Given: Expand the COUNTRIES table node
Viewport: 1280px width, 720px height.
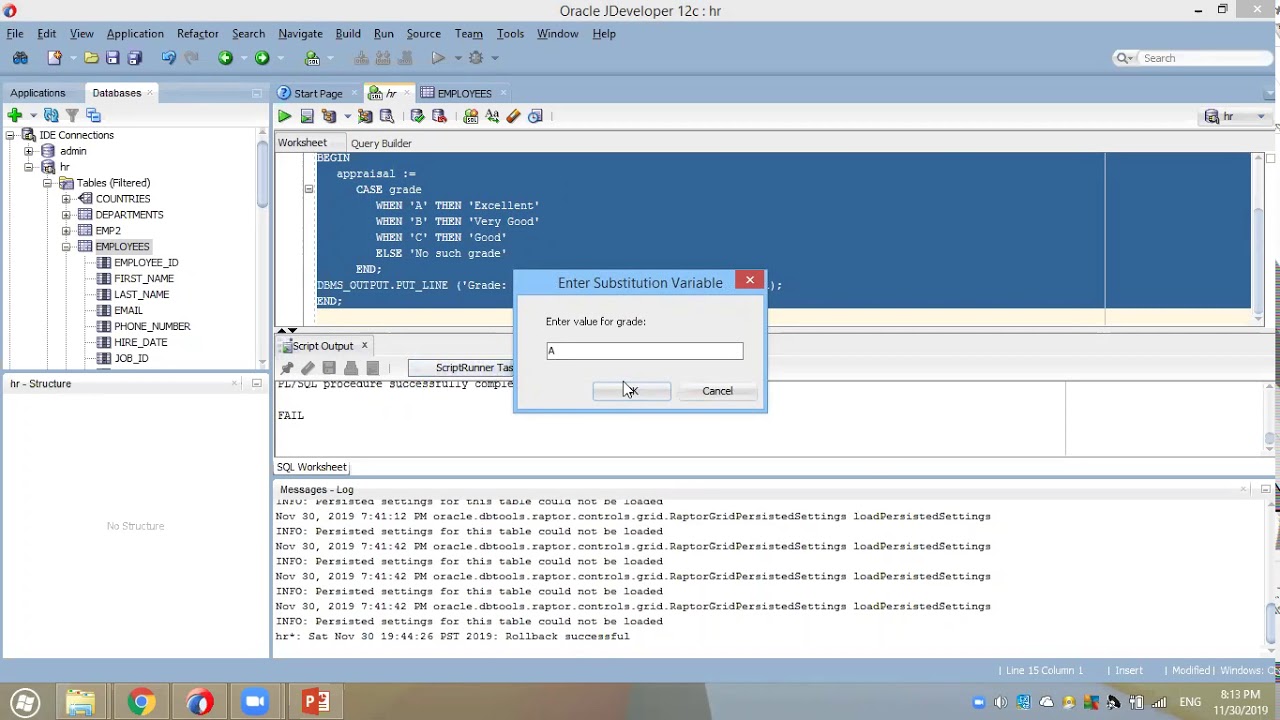Looking at the screenshot, I should 66,199.
